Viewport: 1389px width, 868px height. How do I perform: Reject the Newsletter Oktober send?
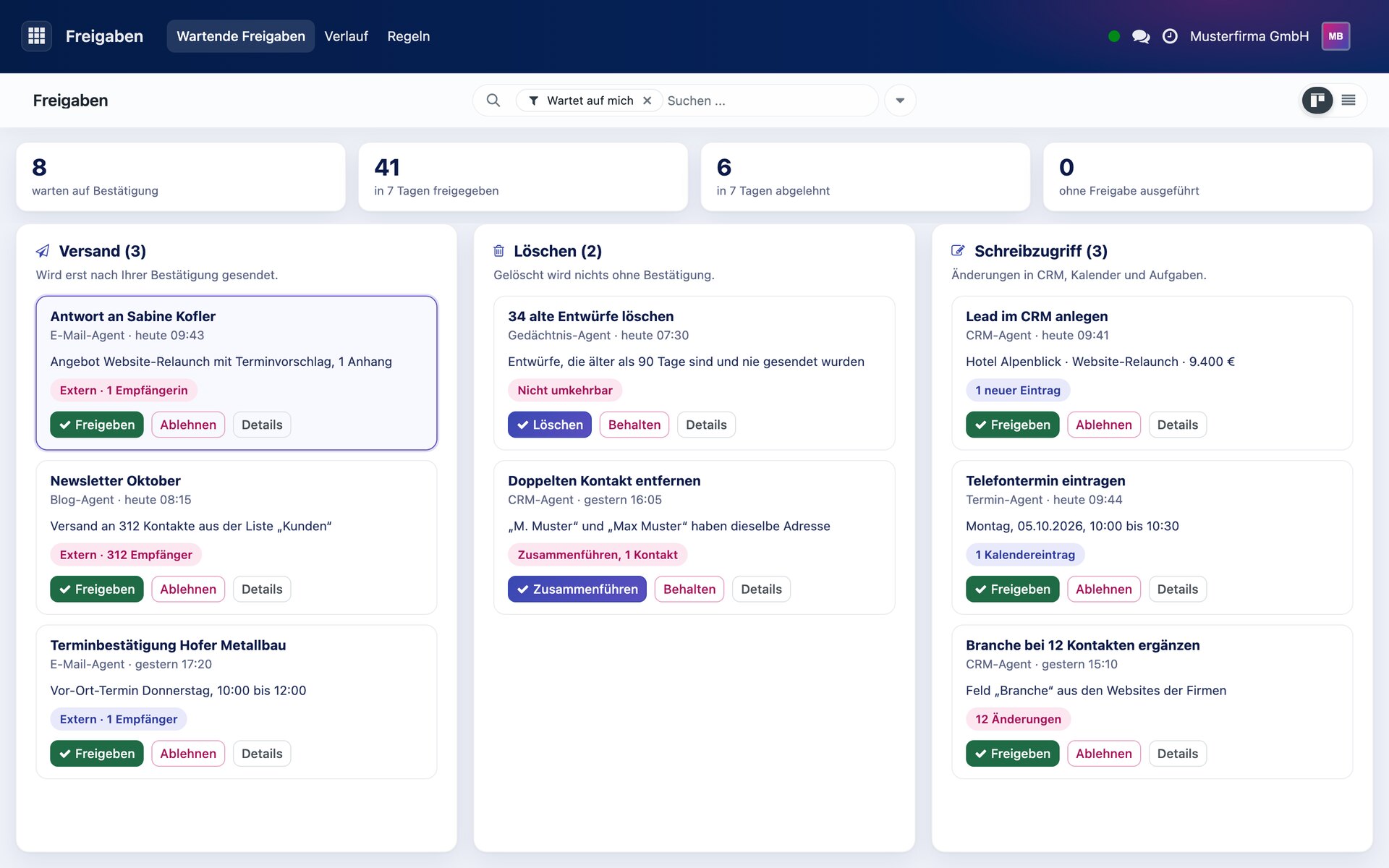tap(188, 589)
